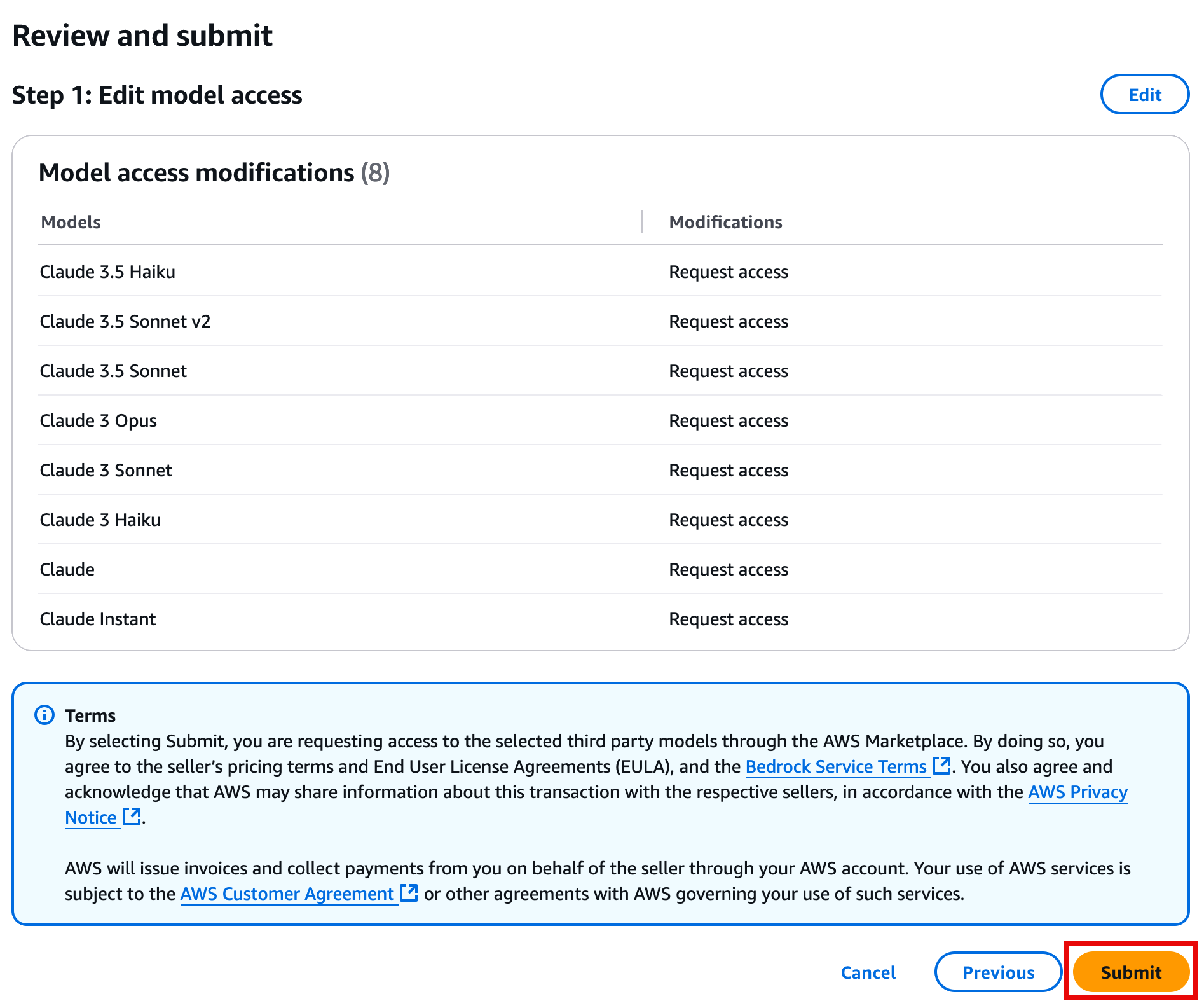Click Request access for Claude 3 Sonnet
The width and height of the screenshot is (1204, 1001).
click(x=729, y=470)
